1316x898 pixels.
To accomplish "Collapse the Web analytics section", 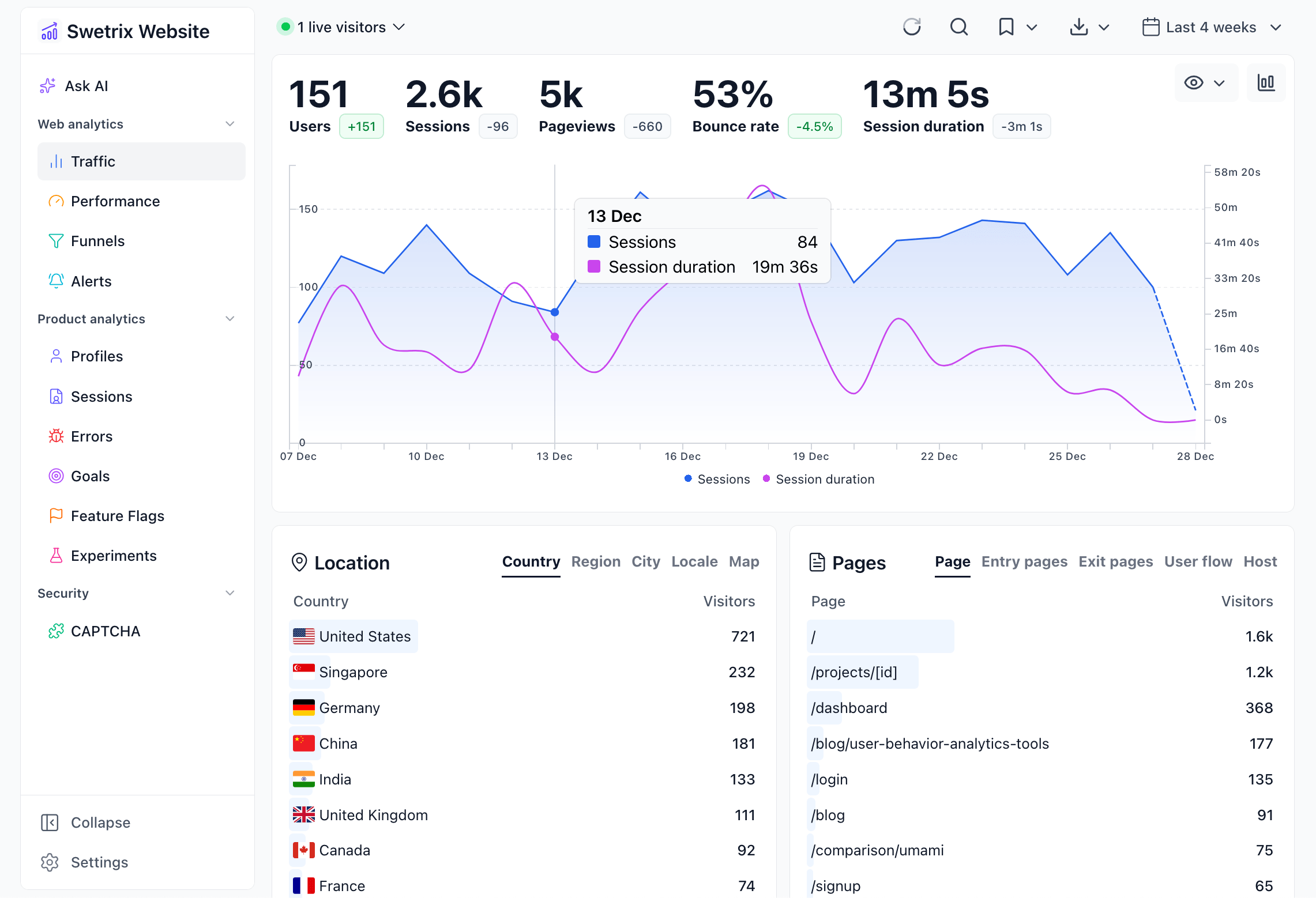I will point(230,123).
